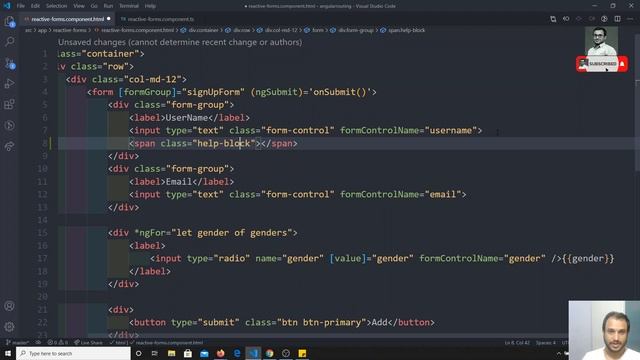Close the unsaved html tab dot
The height and width of the screenshot is (360, 640).
pyautogui.click(x=109, y=19)
